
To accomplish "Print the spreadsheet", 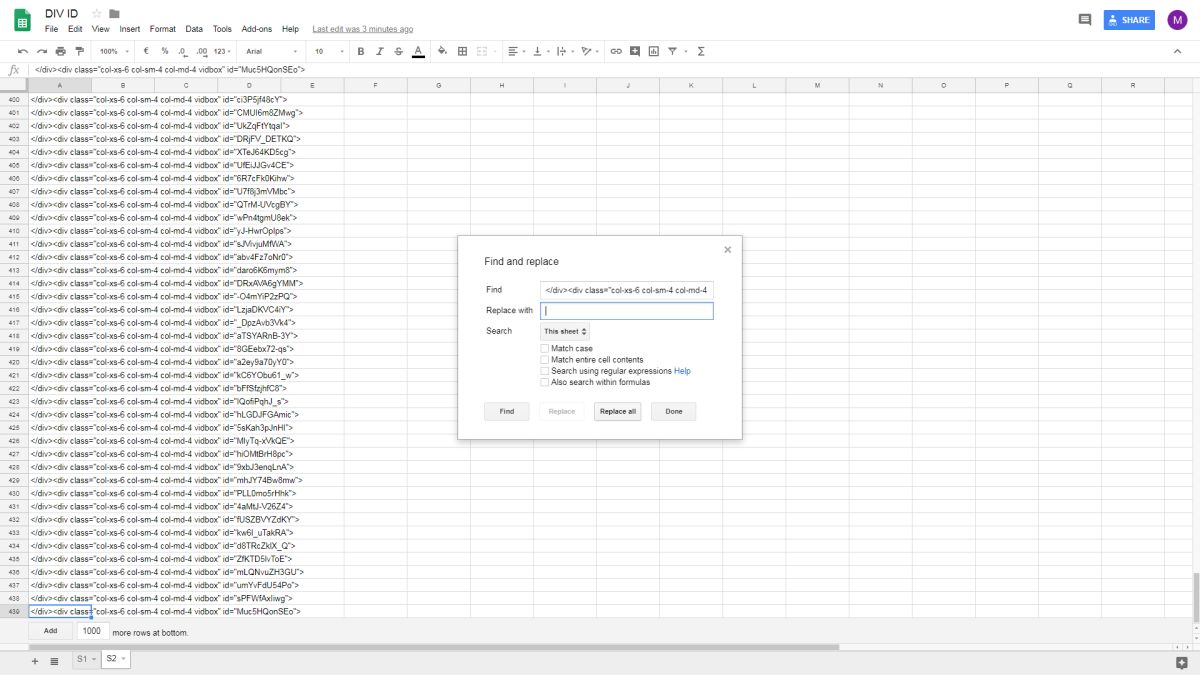I will pyautogui.click(x=61, y=51).
